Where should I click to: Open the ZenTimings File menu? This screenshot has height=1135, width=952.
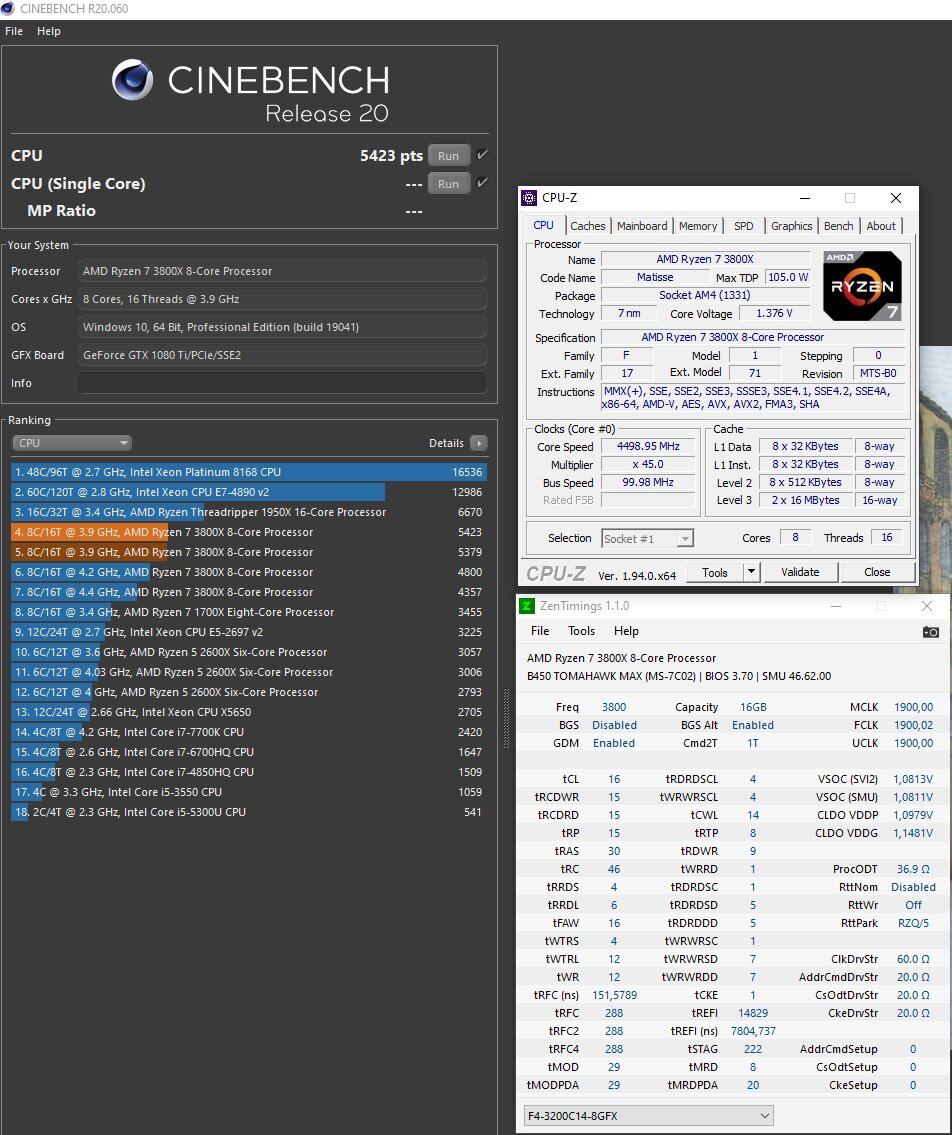click(540, 630)
